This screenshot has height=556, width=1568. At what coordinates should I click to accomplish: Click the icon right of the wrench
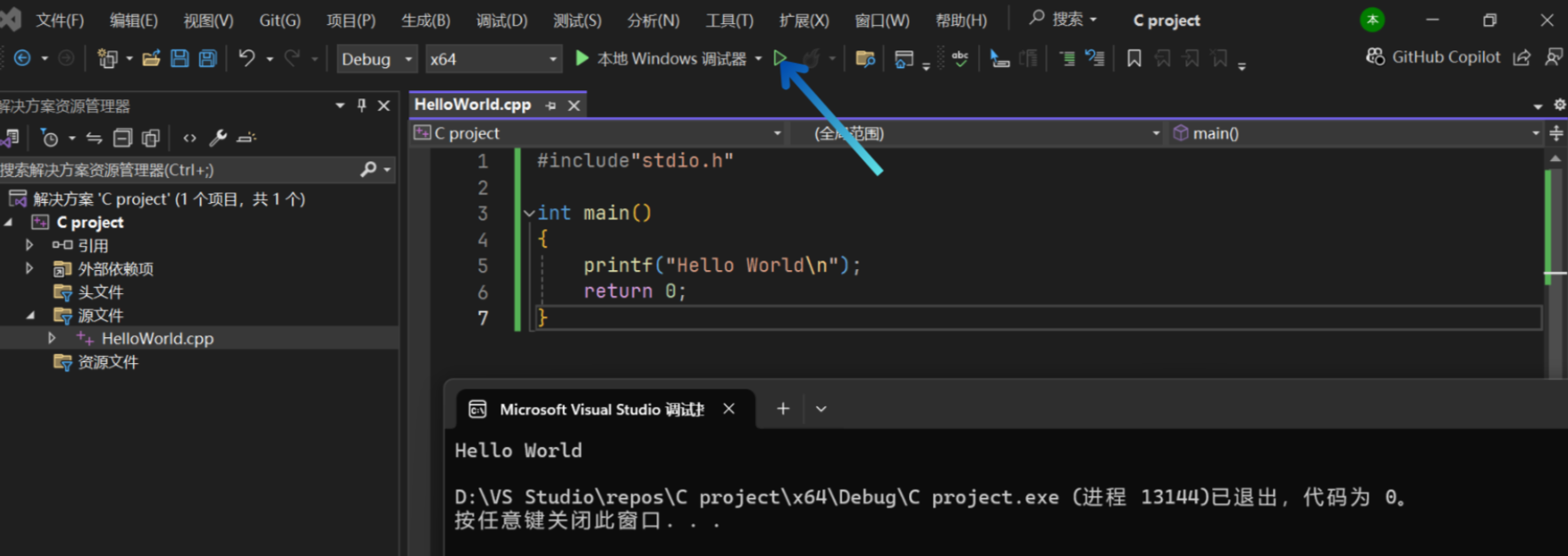(246, 138)
